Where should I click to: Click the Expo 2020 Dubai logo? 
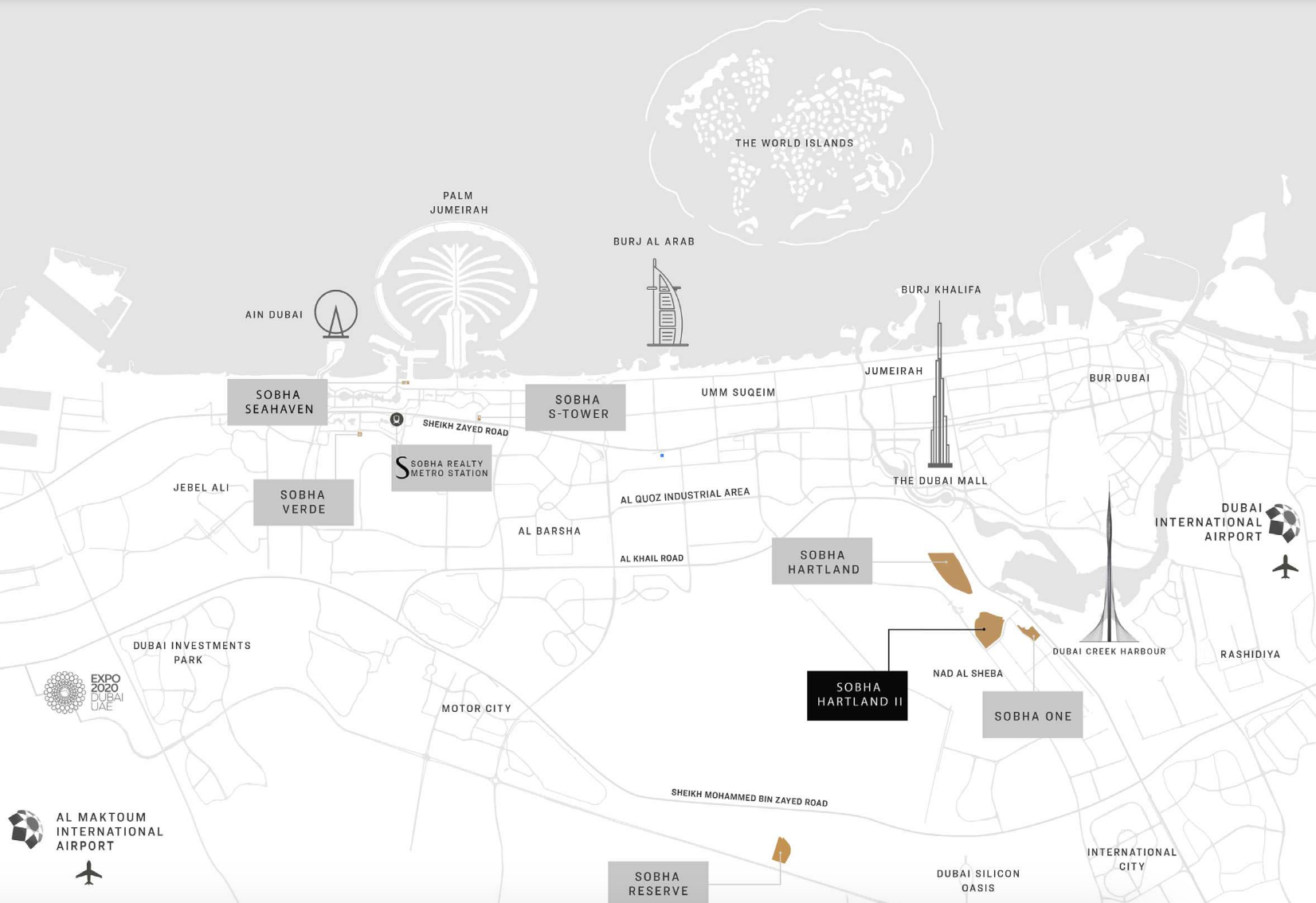(83, 692)
